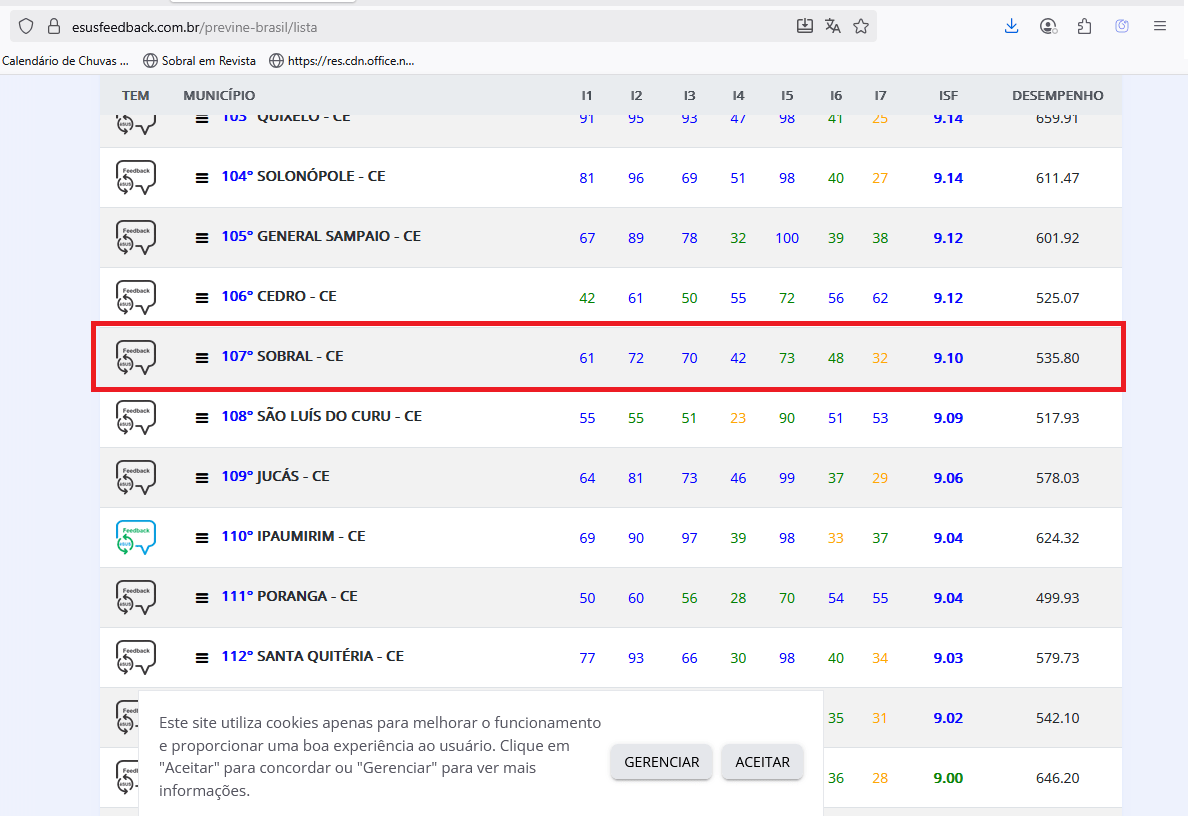Click the 108° São Luís do Curu link
Image resolution: width=1188 pixels, height=816 pixels.
[x=321, y=416]
